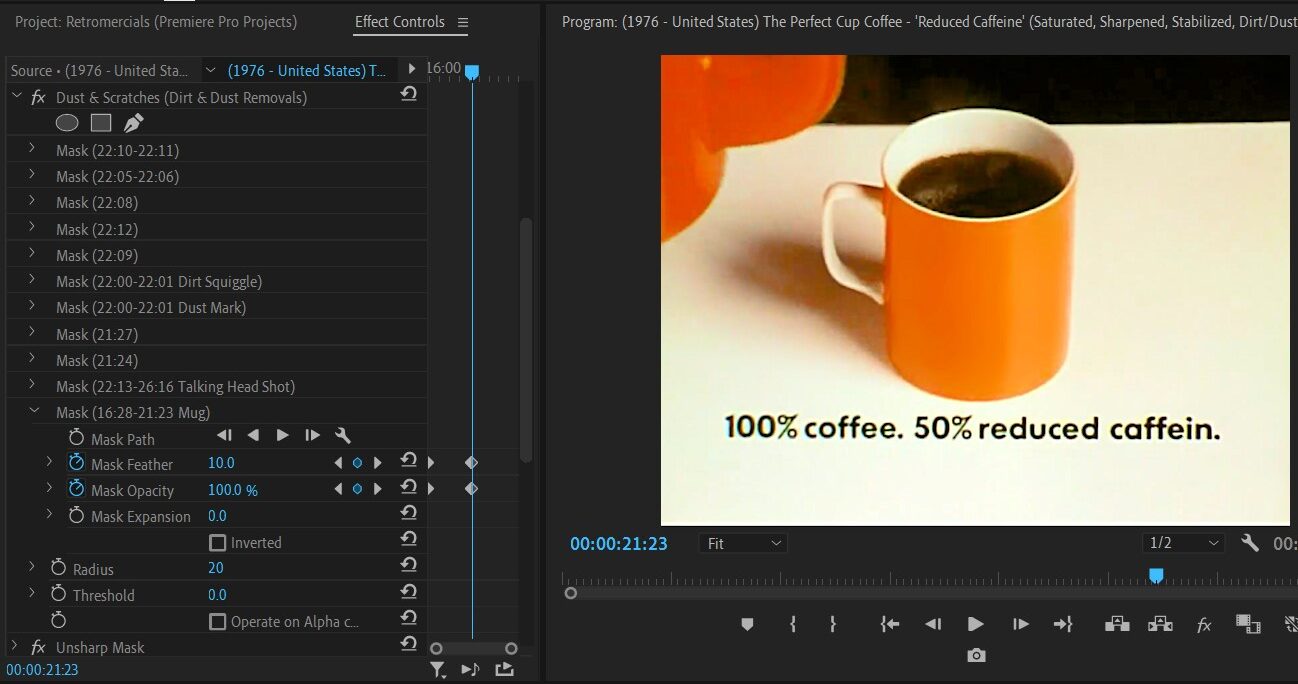Enable animation stopwatch for Mask Expansion
1298x684 pixels.
point(77,515)
